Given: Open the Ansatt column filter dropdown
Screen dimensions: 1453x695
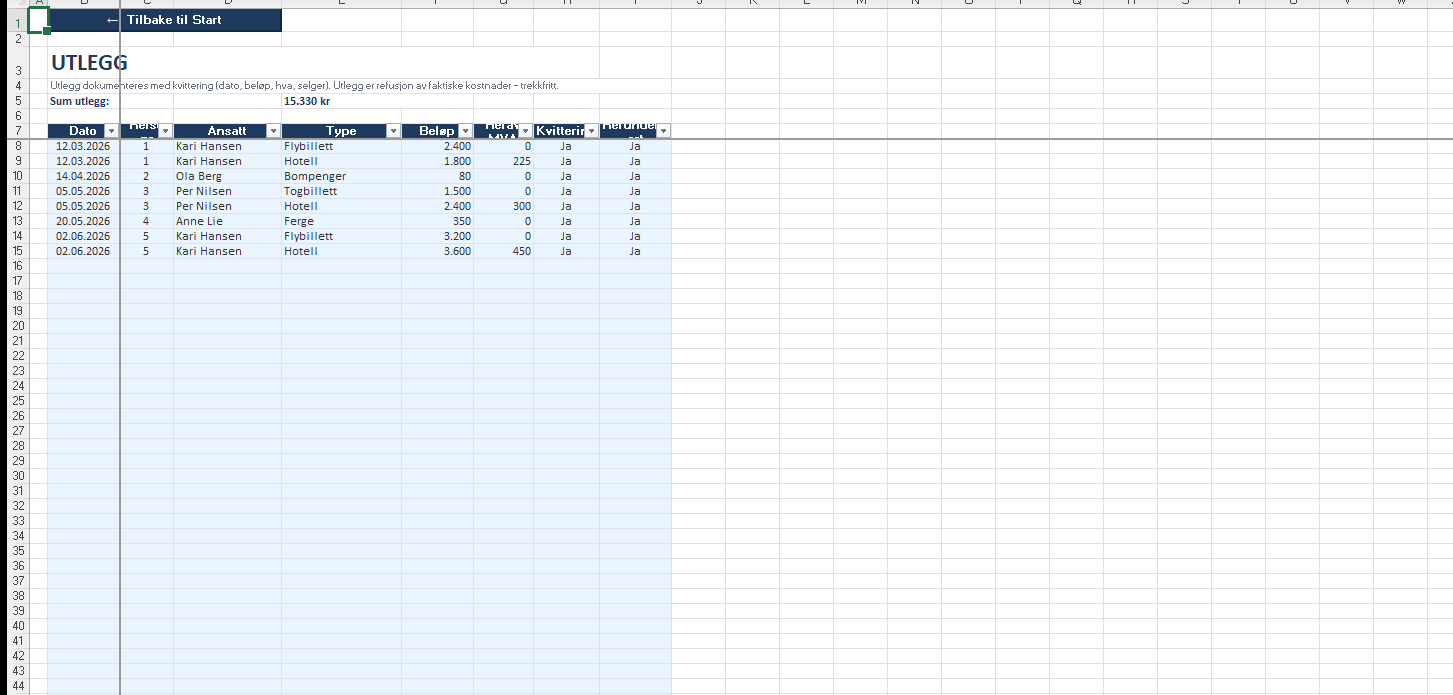Looking at the screenshot, I should pos(273,131).
